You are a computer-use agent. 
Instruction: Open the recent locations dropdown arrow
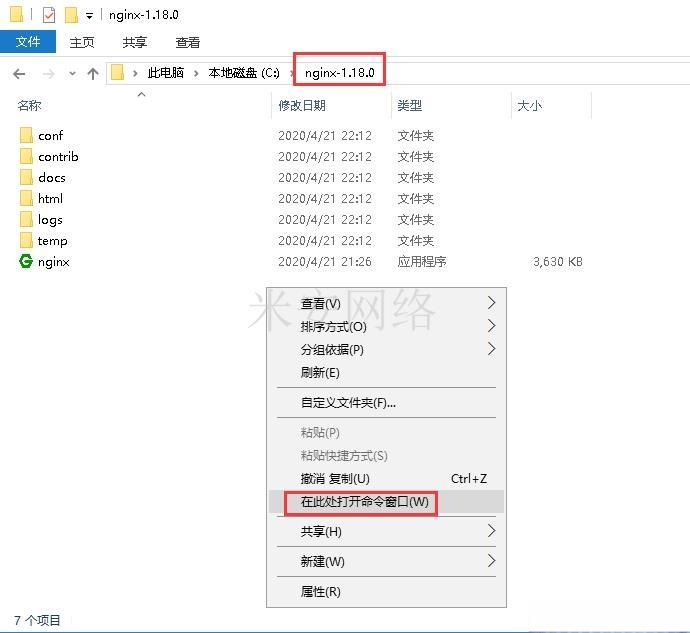(x=72, y=74)
